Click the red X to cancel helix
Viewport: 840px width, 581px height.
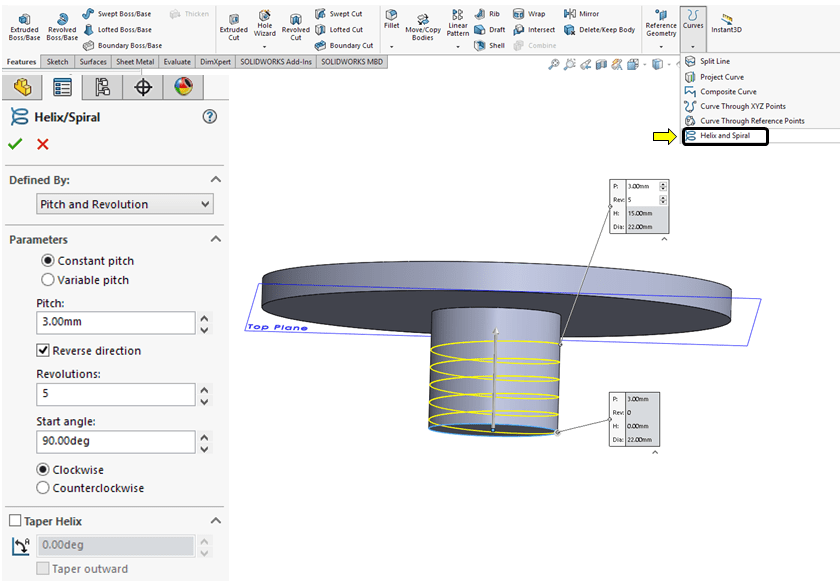tap(43, 145)
